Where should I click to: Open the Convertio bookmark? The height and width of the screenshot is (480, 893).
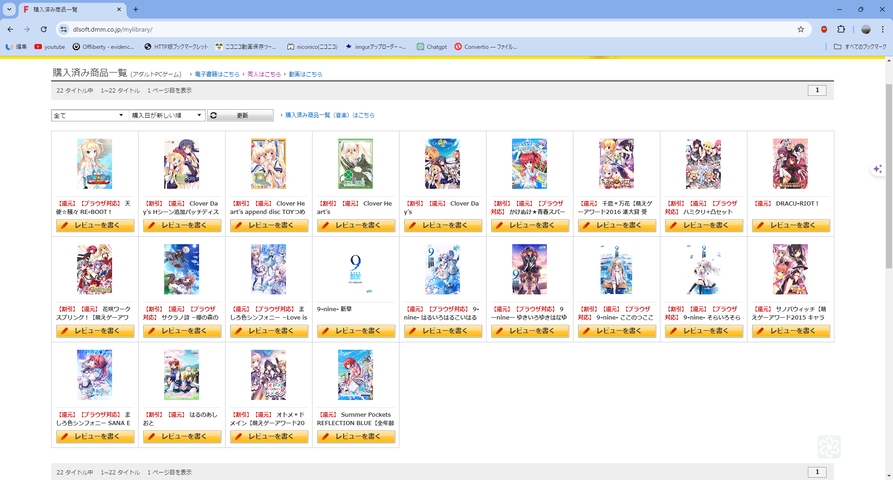point(486,47)
